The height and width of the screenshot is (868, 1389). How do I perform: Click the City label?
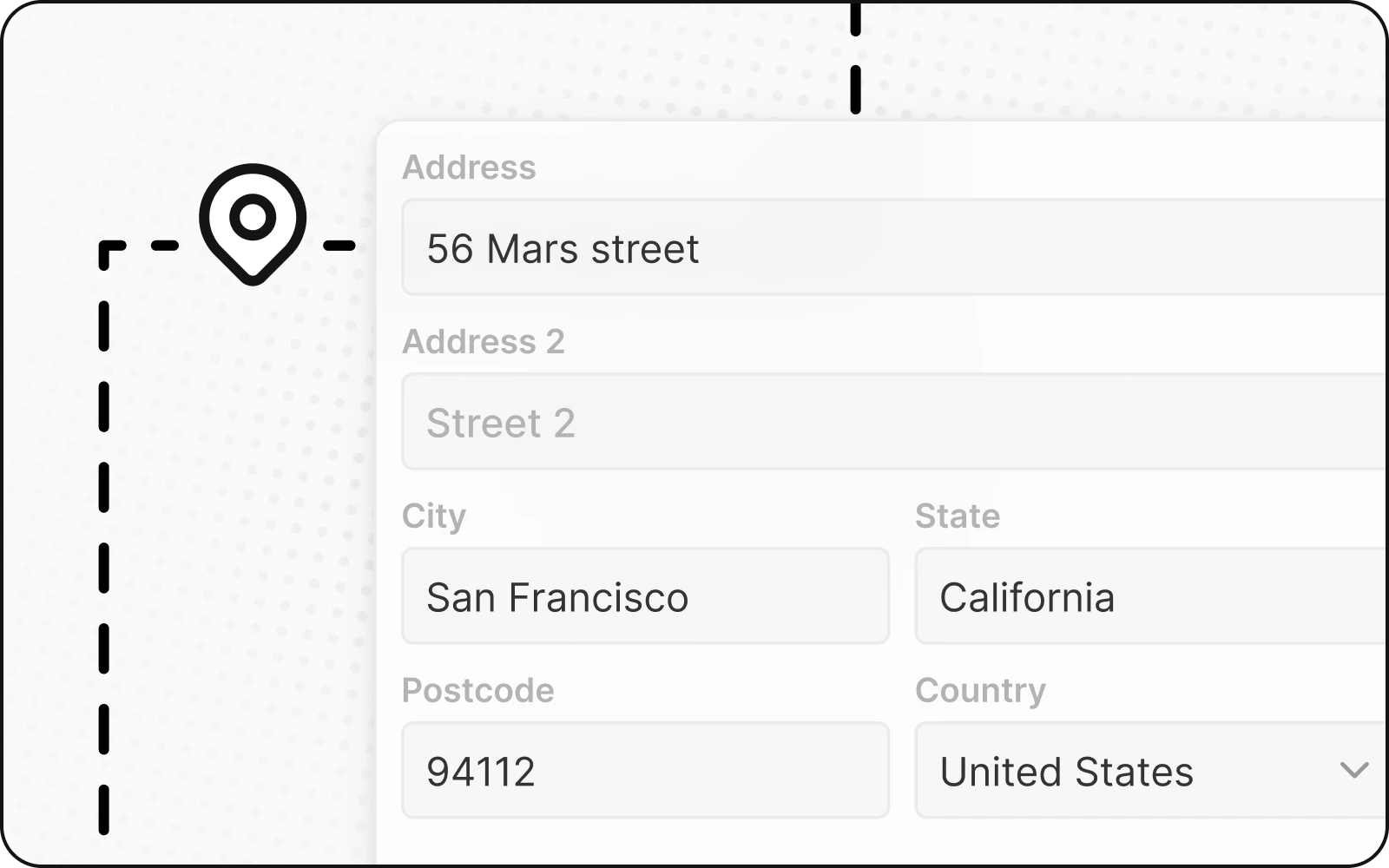click(434, 516)
